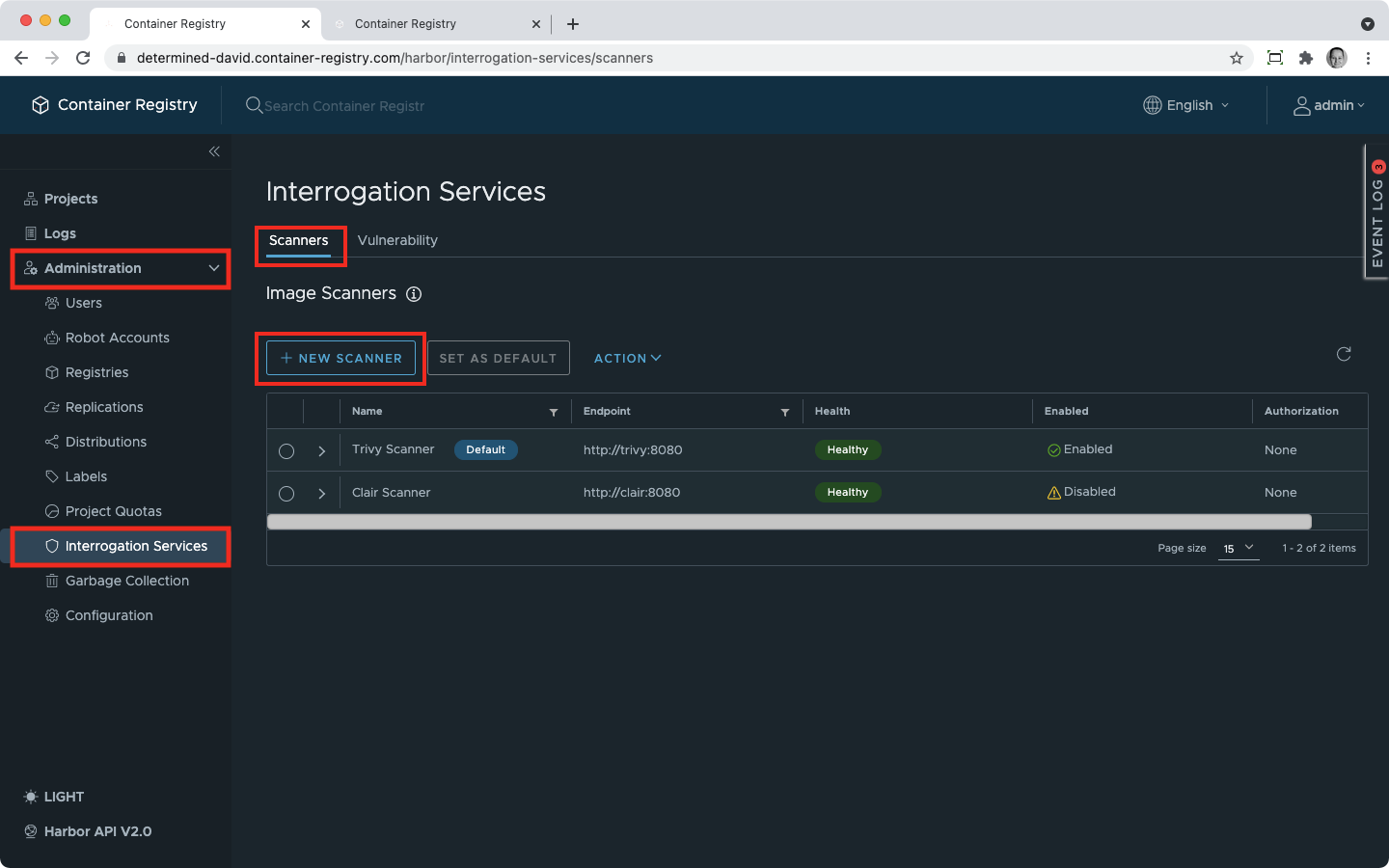The width and height of the screenshot is (1389, 868).
Task: Click the LIGHT theme sun icon
Action: tap(31, 797)
